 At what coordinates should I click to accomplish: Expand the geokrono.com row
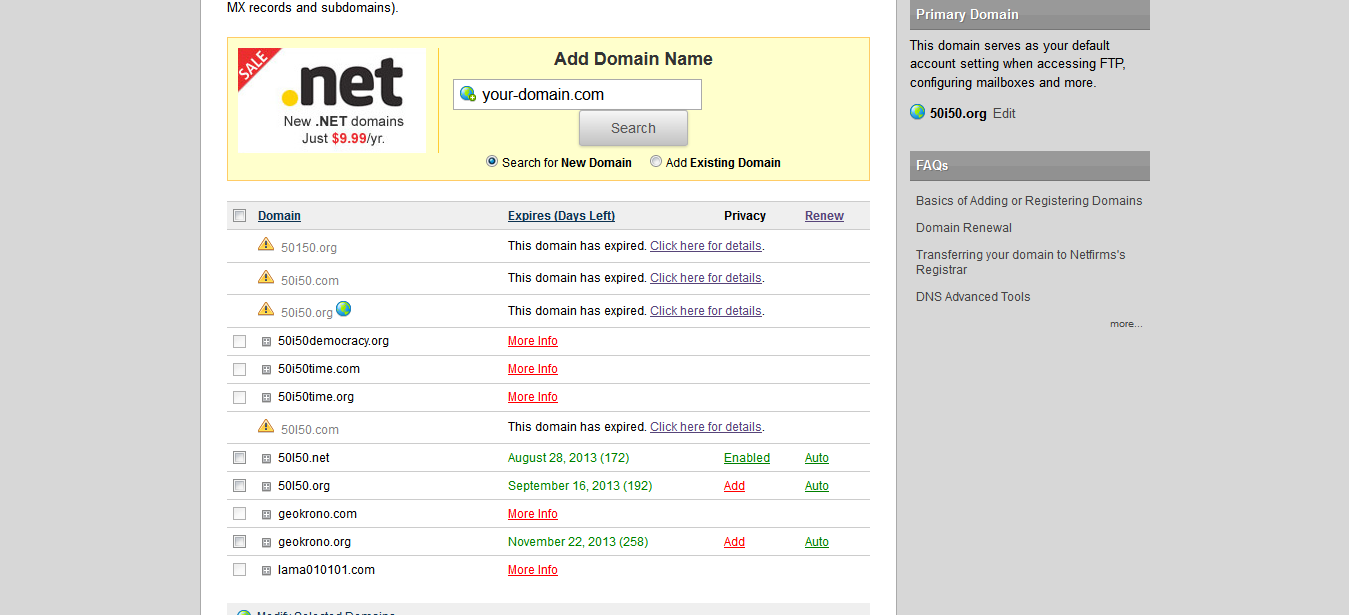[x=266, y=515]
